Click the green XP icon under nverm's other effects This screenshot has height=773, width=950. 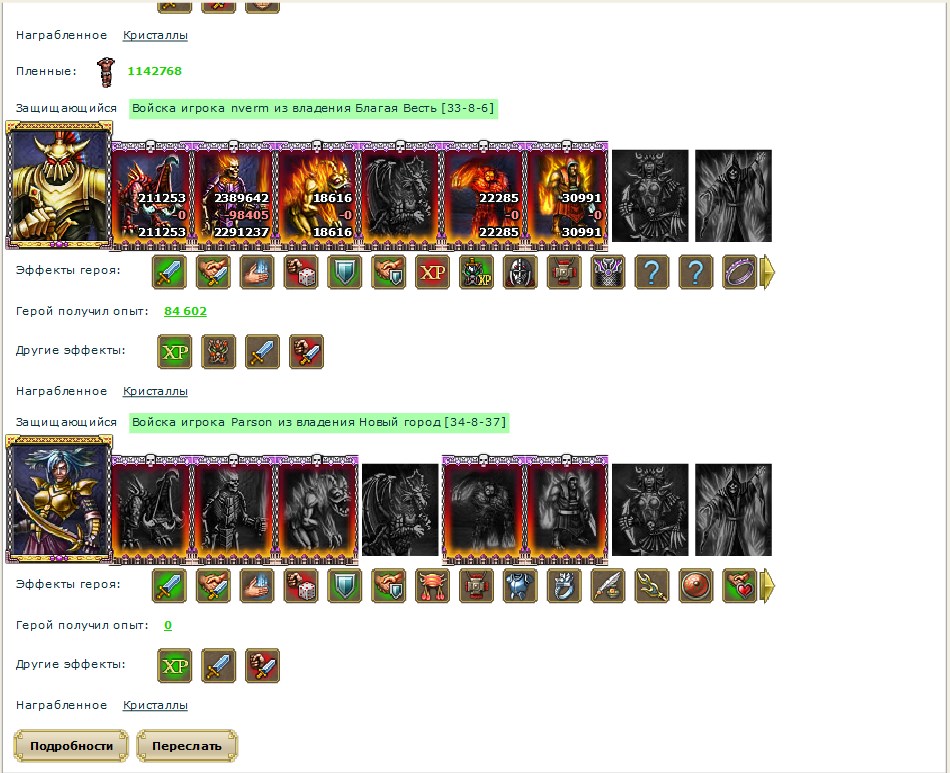click(174, 351)
